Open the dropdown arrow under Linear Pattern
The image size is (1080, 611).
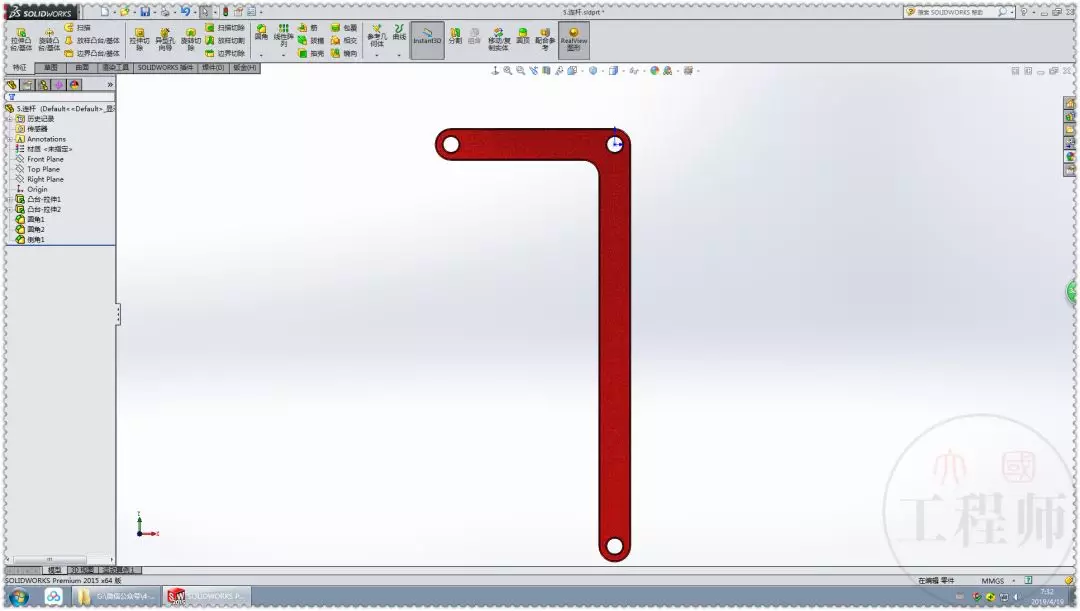pyautogui.click(x=283, y=55)
